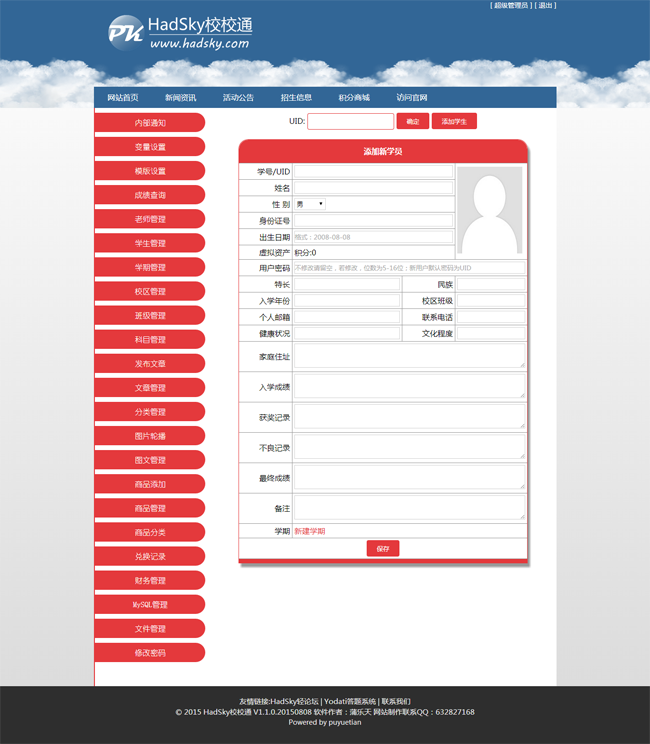Open 学期管理 in the sidebar
Screen dimensions: 650x744
(x=150, y=267)
